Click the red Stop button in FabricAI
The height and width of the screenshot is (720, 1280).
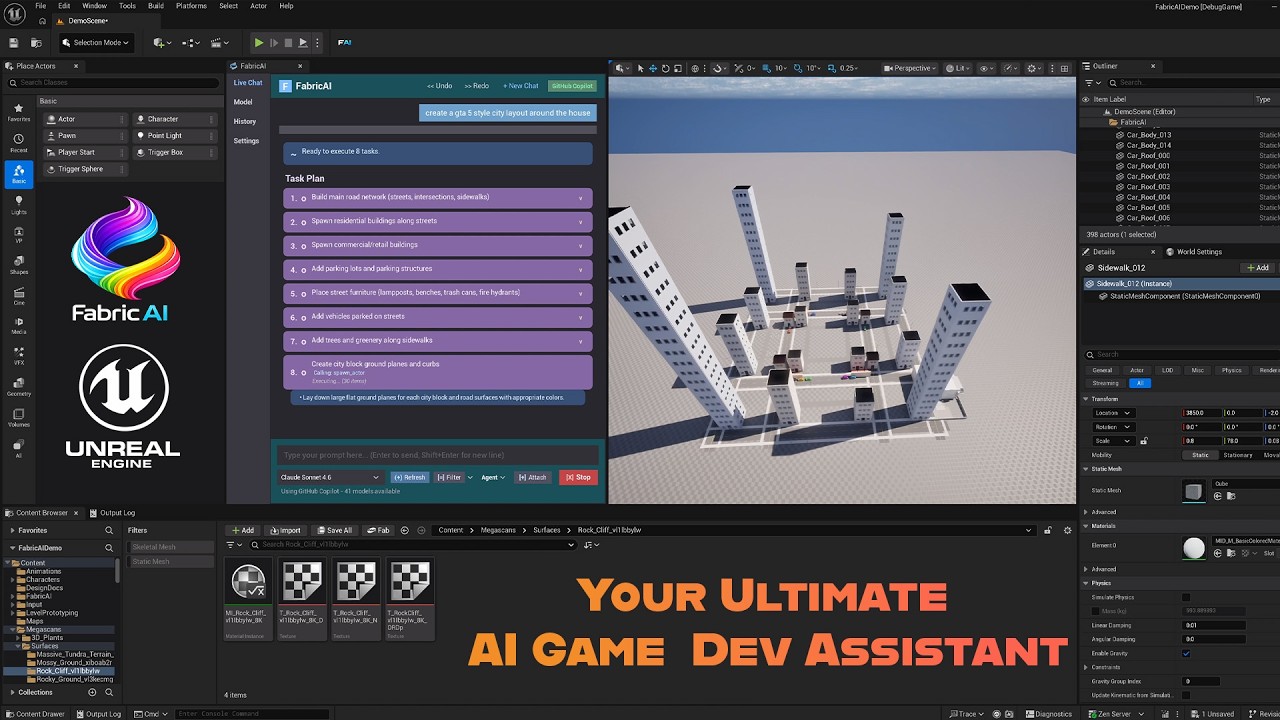[x=578, y=477]
